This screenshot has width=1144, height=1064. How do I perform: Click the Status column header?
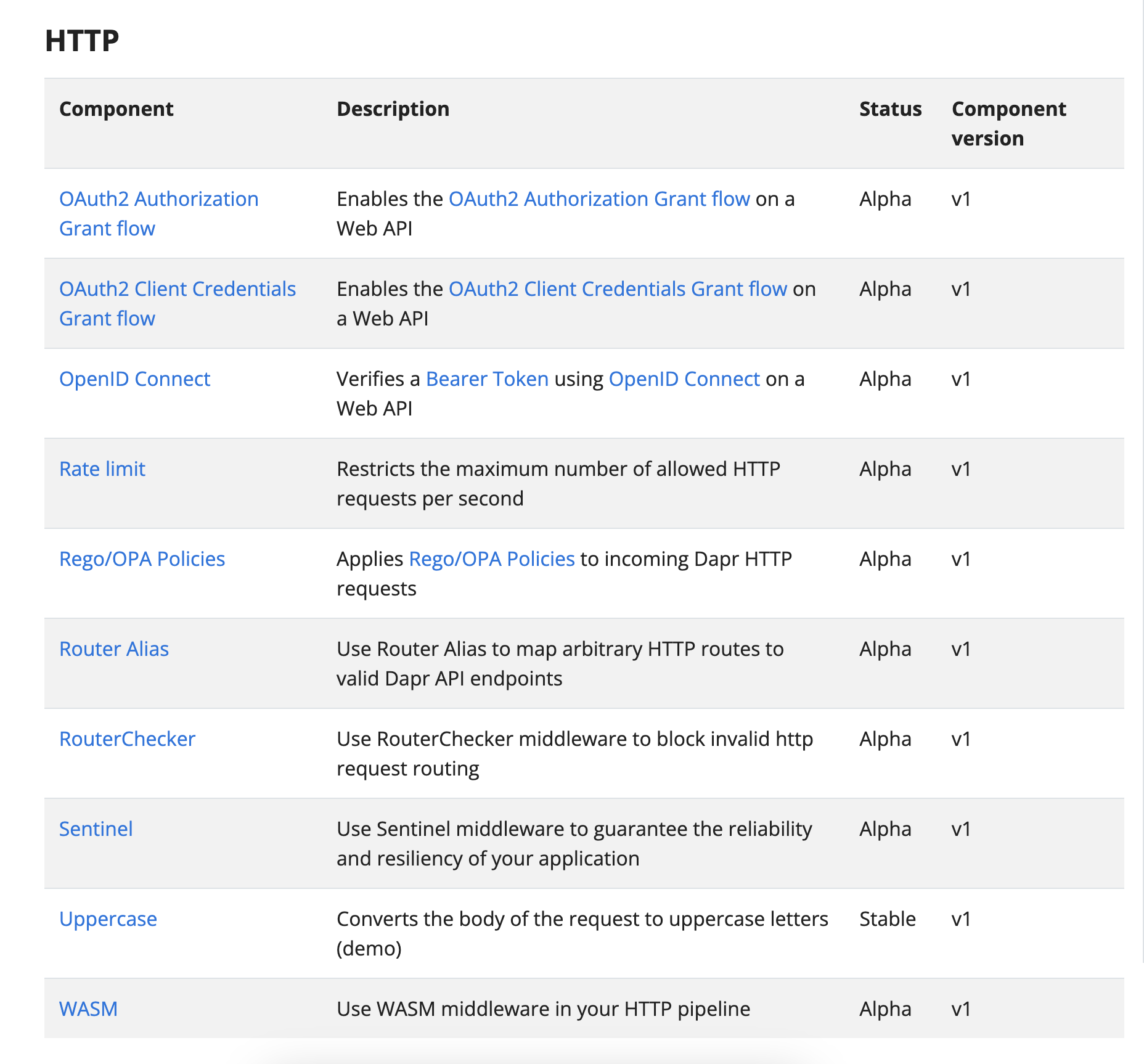pyautogui.click(x=890, y=108)
